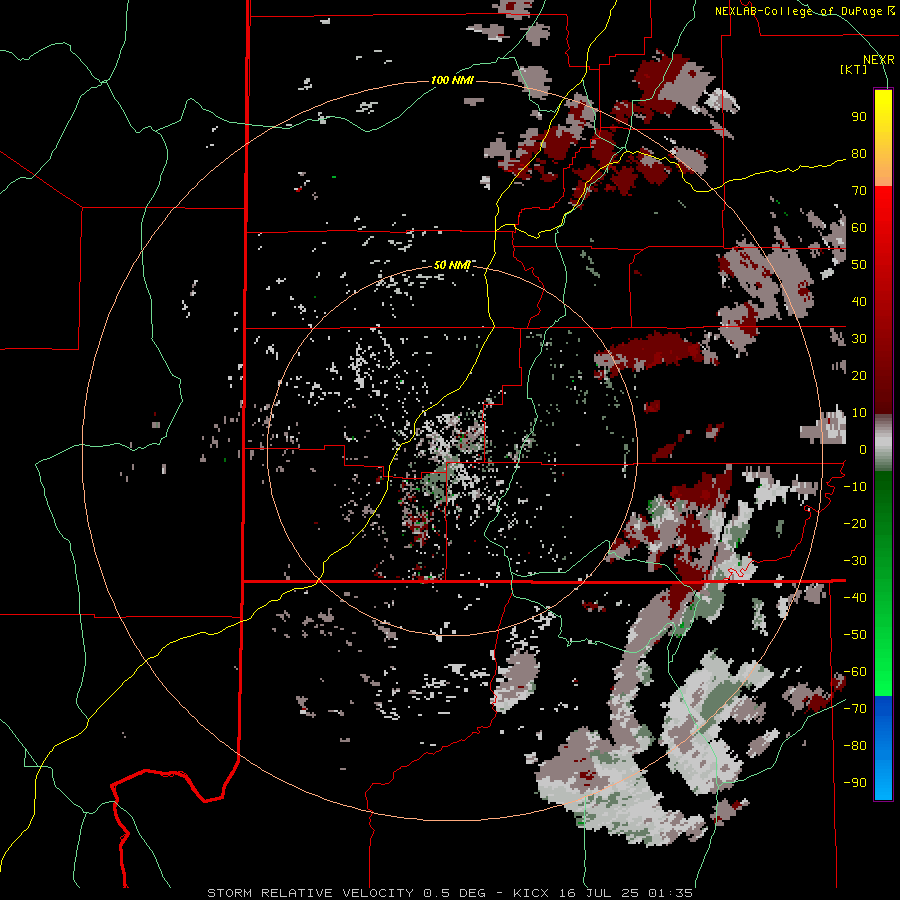Click the -70 value on velocity scale

(855, 709)
